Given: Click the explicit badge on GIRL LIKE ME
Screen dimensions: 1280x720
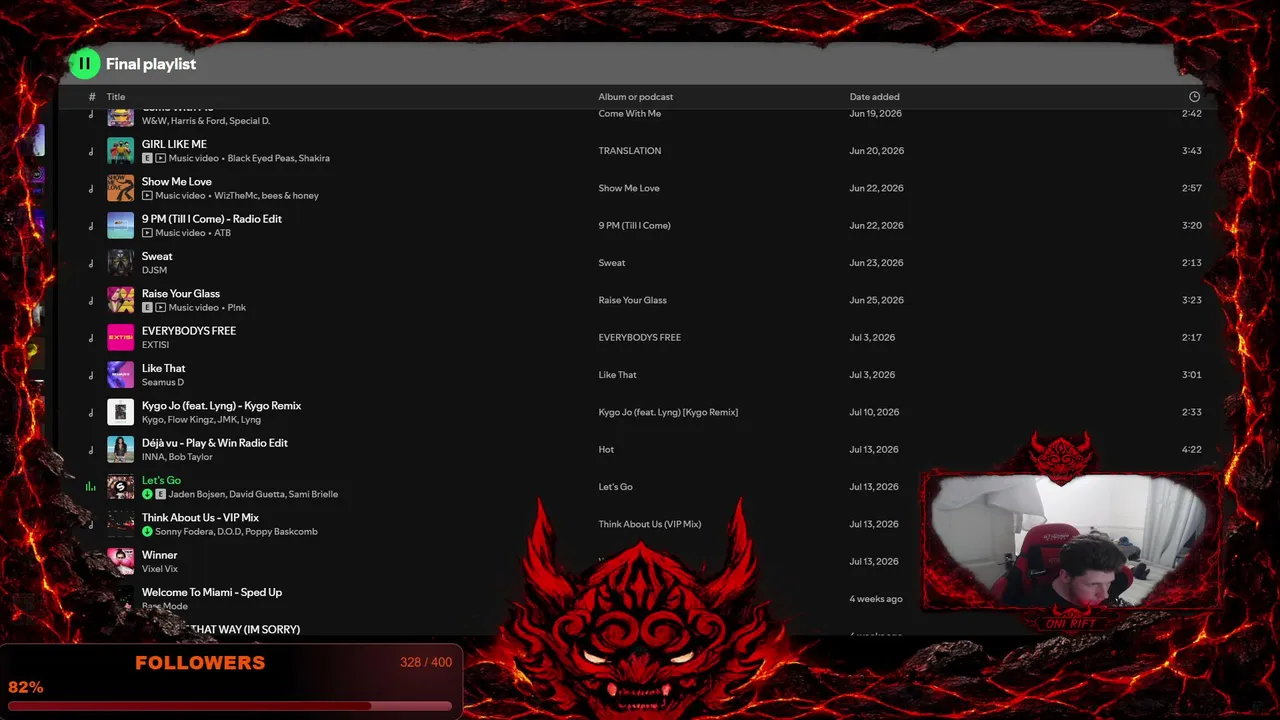Looking at the screenshot, I should pyautogui.click(x=147, y=158).
